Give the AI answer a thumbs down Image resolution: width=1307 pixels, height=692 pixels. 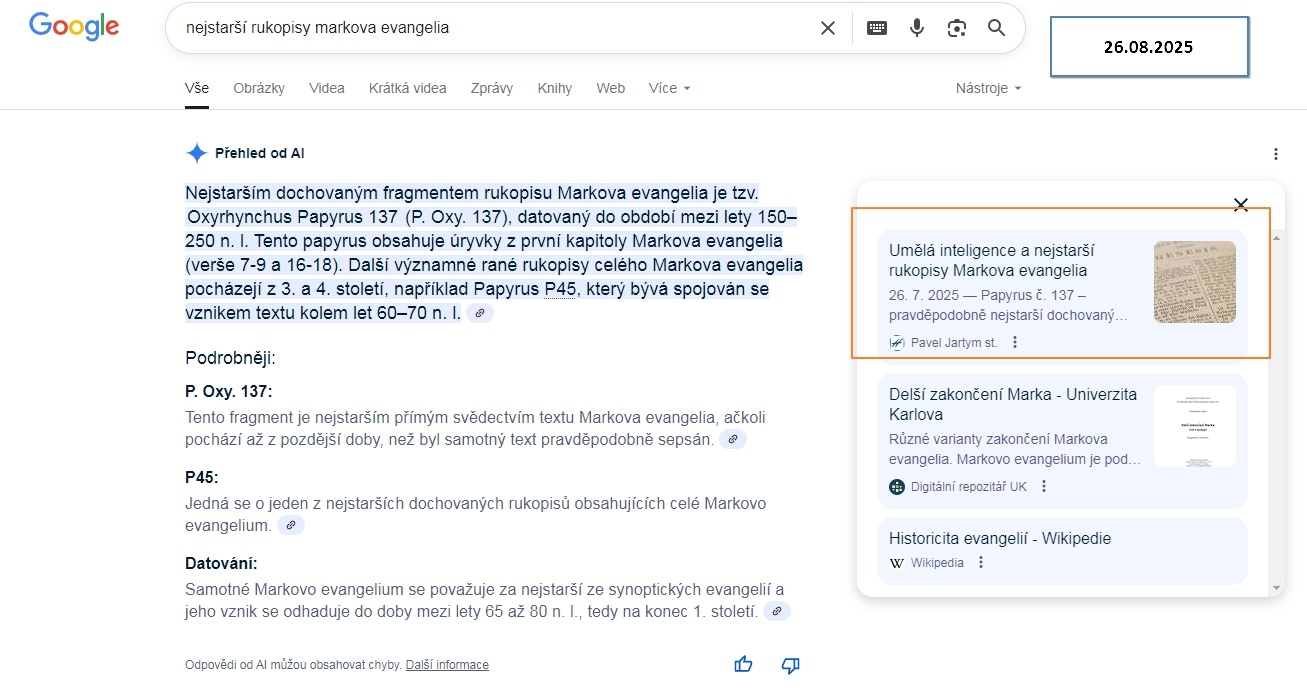point(789,664)
